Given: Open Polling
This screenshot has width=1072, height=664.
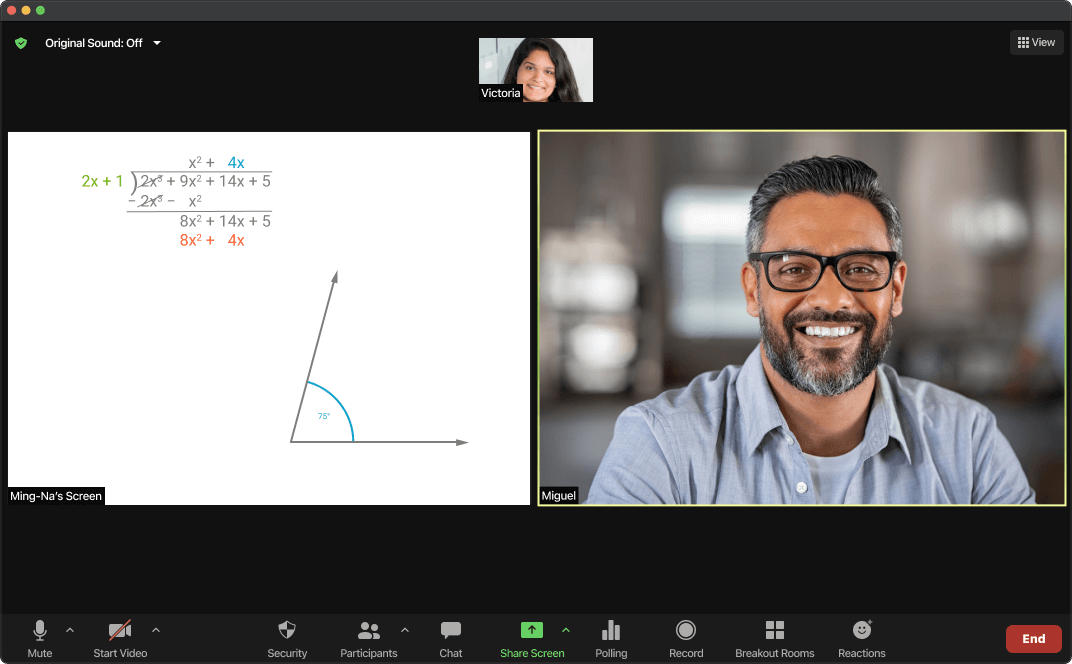Looking at the screenshot, I should 611,639.
